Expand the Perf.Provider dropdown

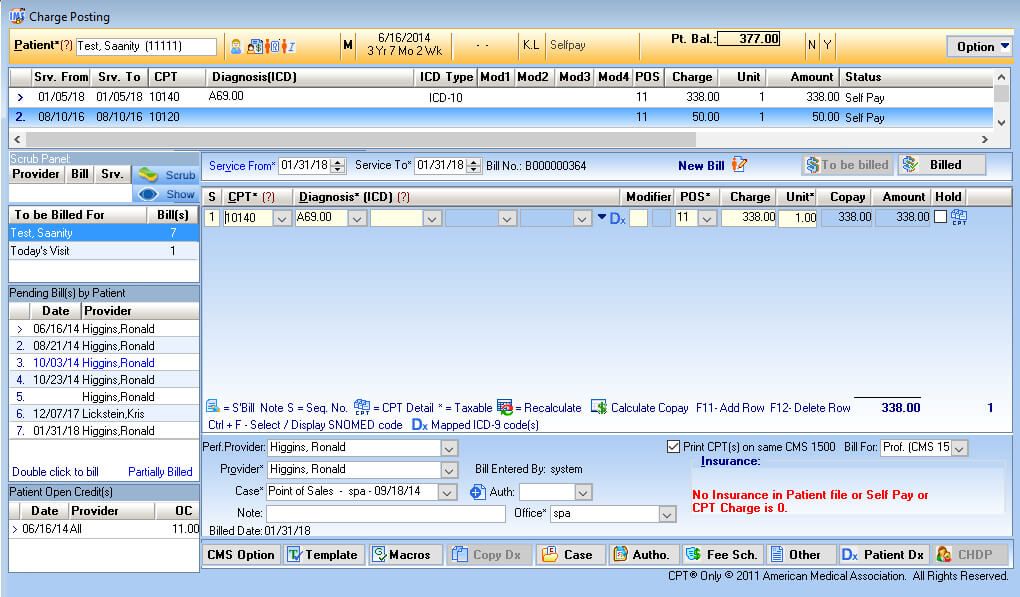[449, 448]
